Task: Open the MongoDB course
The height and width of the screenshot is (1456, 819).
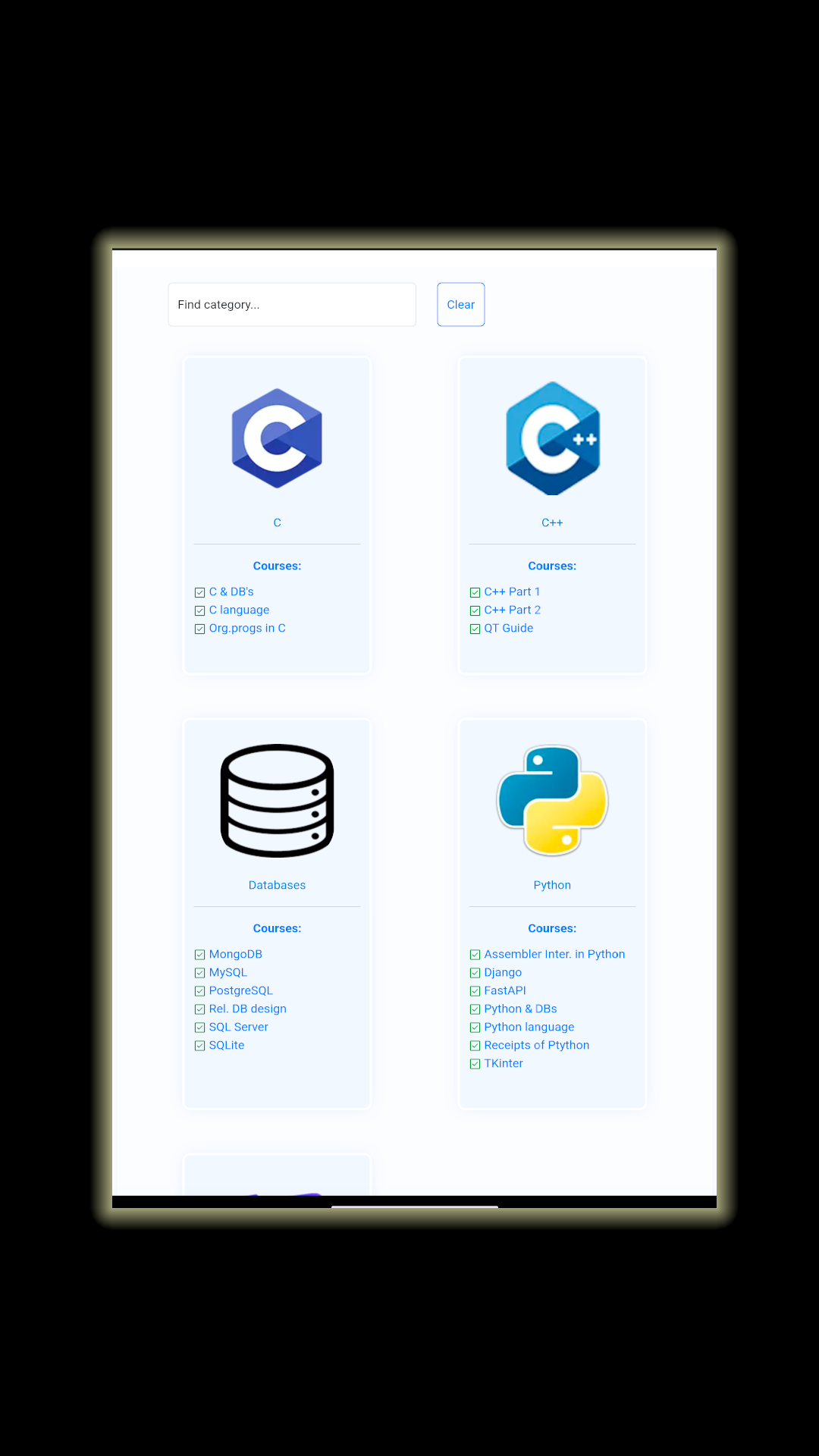Action: point(236,954)
